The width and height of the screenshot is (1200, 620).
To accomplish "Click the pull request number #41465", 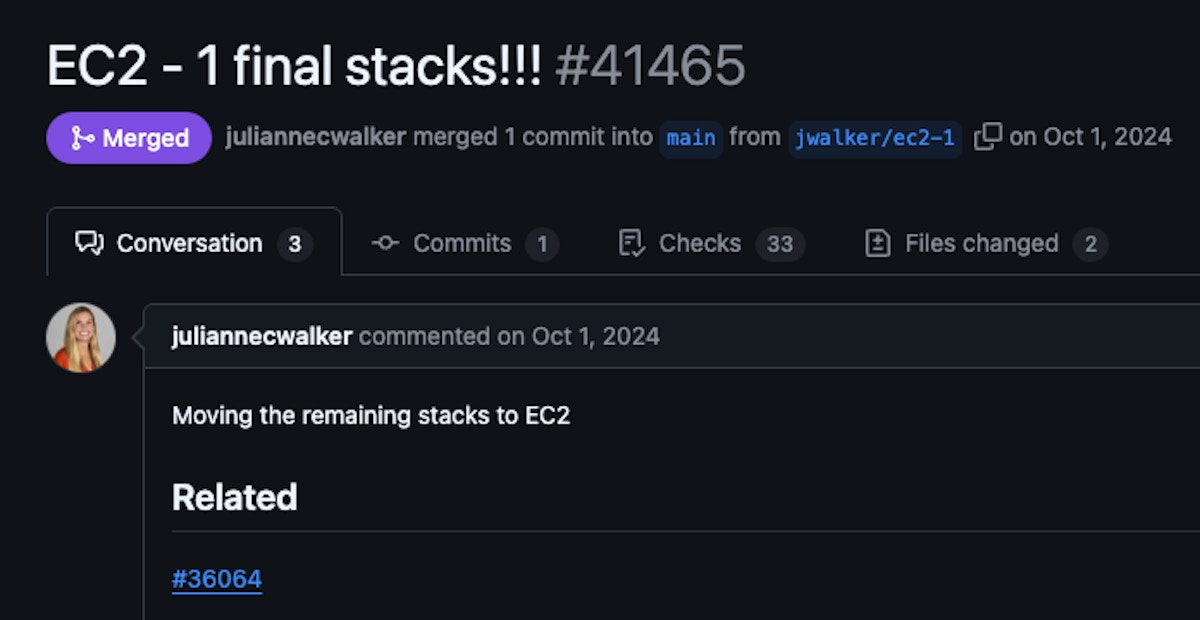I will click(650, 66).
